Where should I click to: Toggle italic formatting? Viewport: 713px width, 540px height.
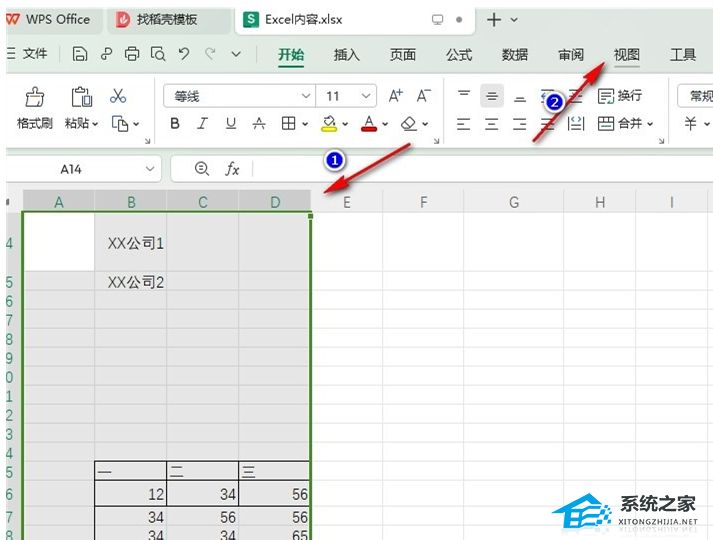click(202, 123)
